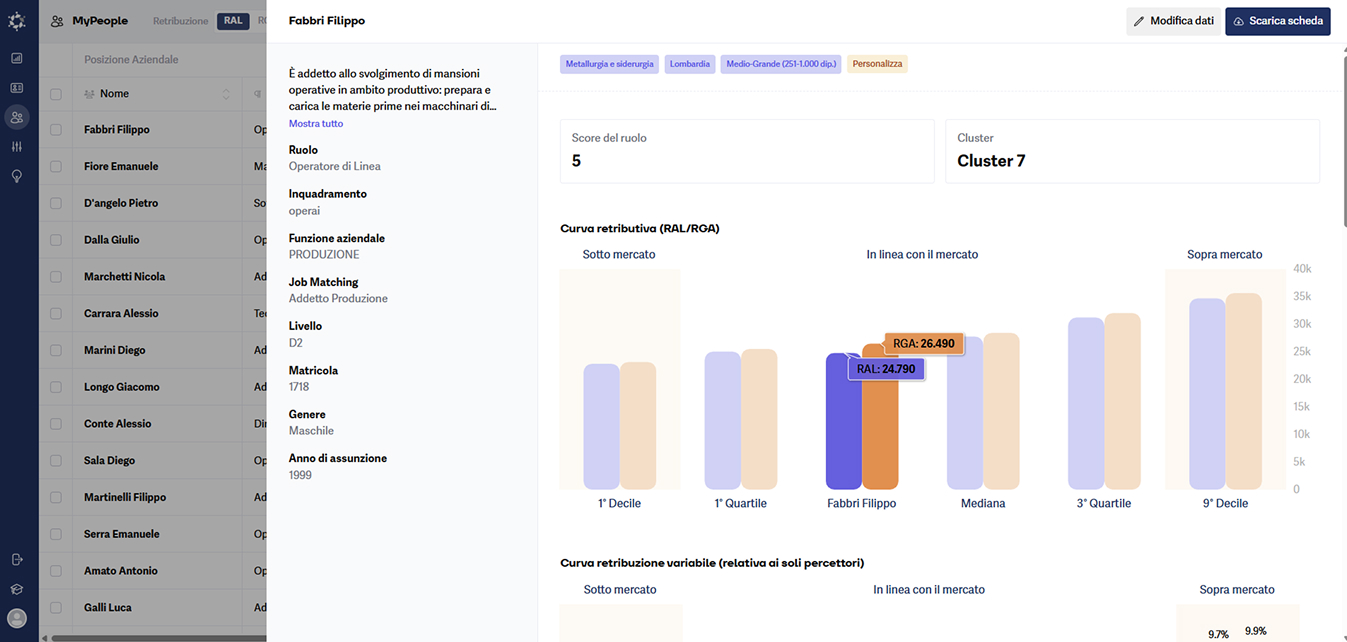Click the lightbulb insights icon
This screenshot has height=642, width=1347.
coord(17,176)
